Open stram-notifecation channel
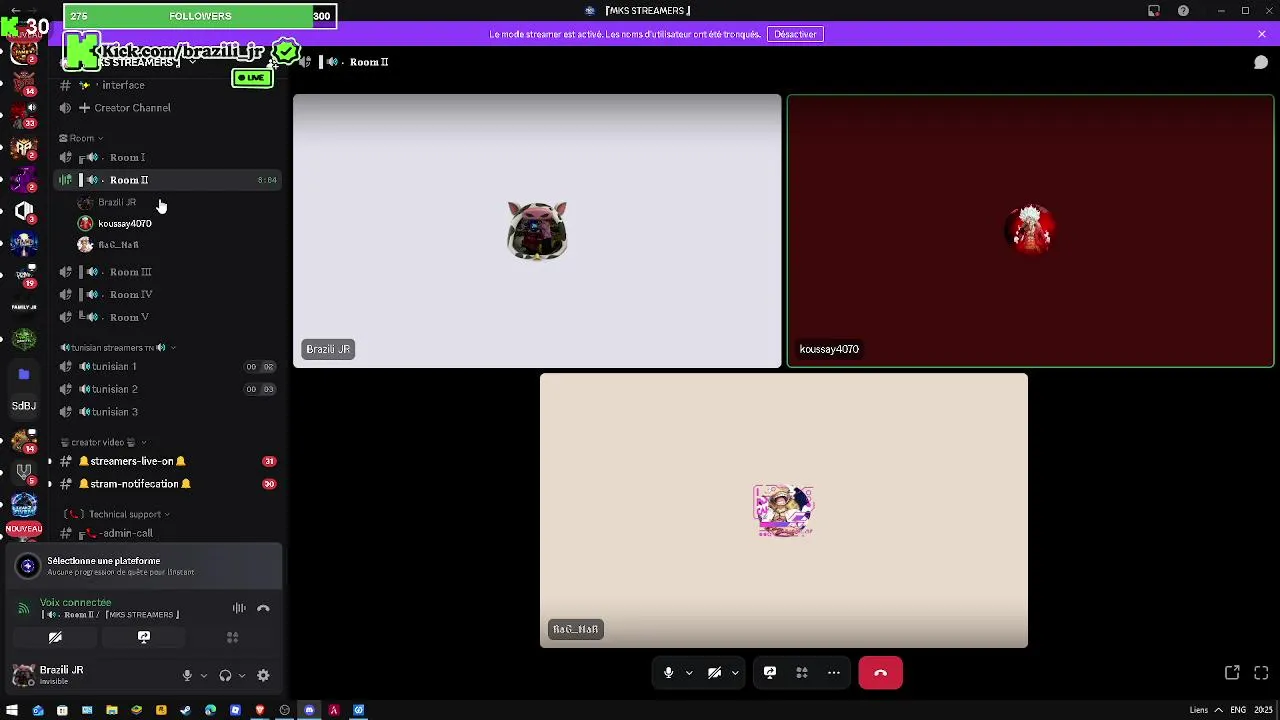 (166, 484)
